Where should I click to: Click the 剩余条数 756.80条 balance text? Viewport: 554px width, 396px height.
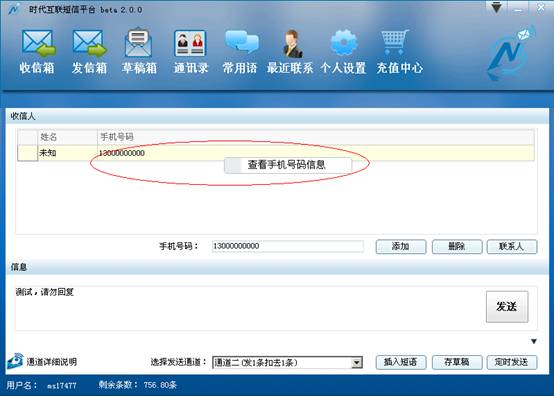click(137, 385)
